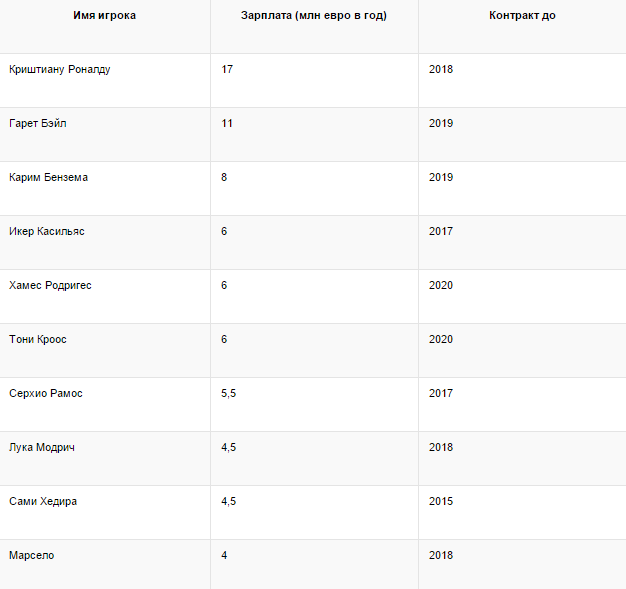Click the Сами Хедира name cell

pyautogui.click(x=43, y=502)
